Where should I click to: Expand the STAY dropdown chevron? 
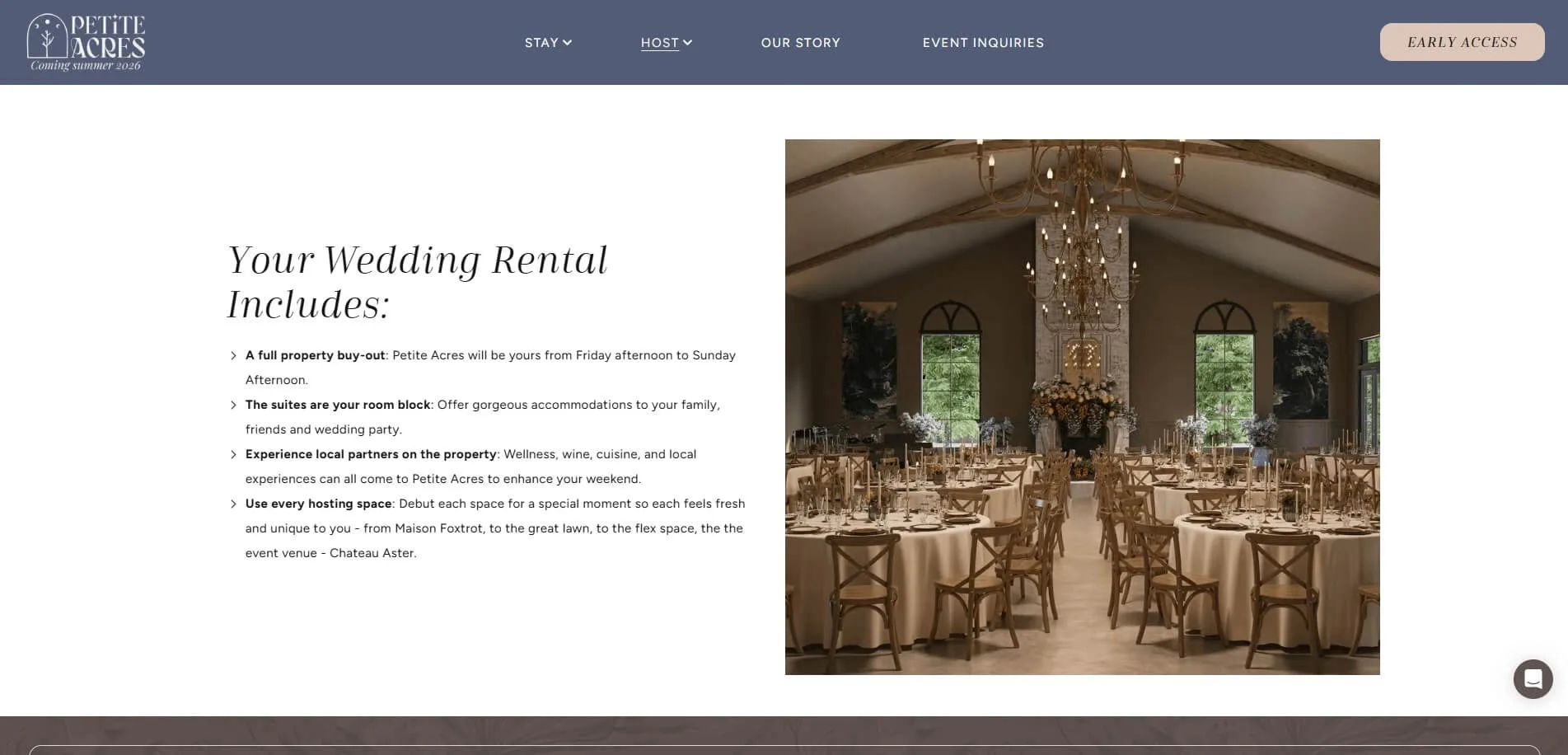click(567, 43)
